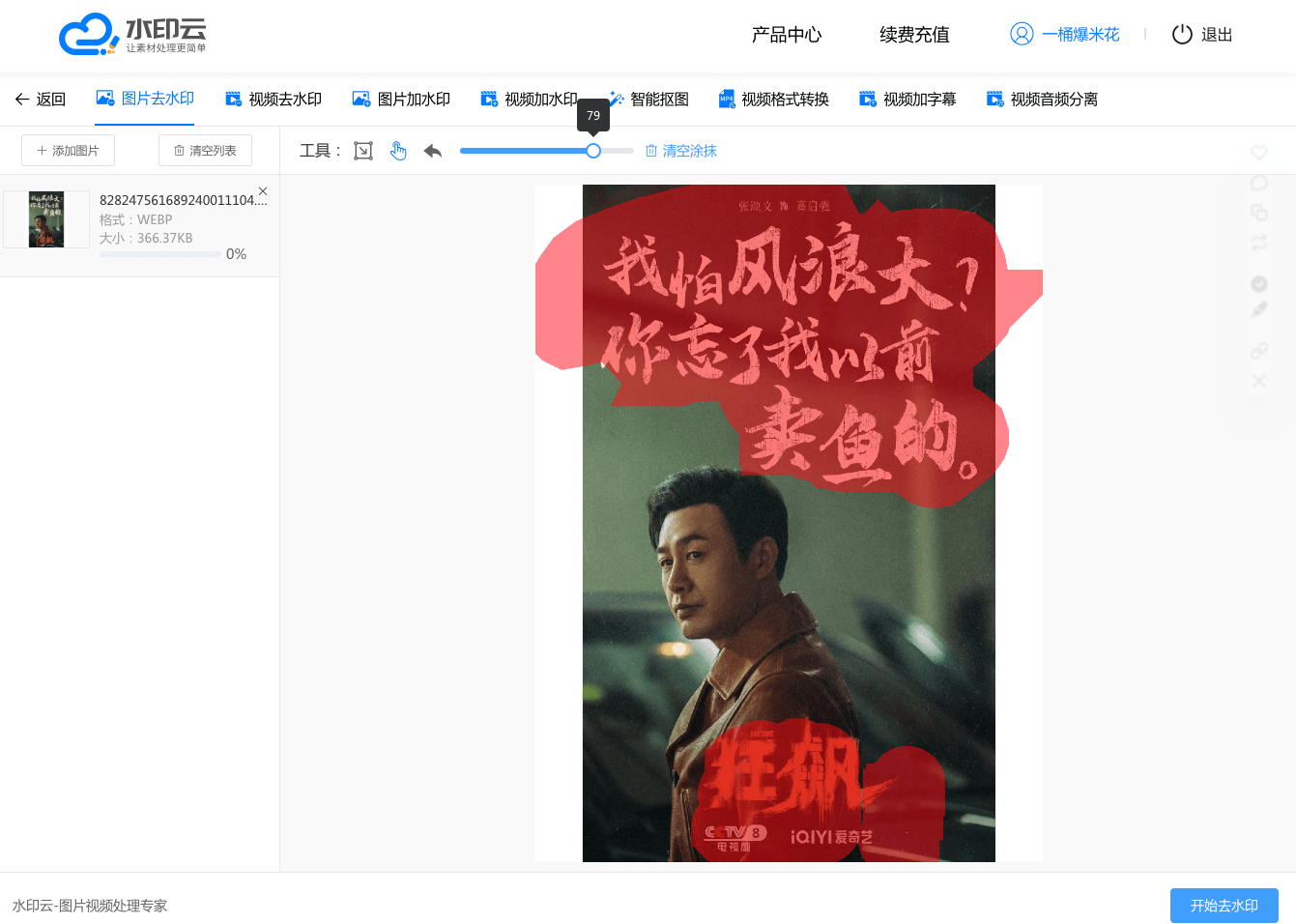The width and height of the screenshot is (1296, 924).
Task: Open the 视频音频分离 tab
Action: tap(1042, 99)
